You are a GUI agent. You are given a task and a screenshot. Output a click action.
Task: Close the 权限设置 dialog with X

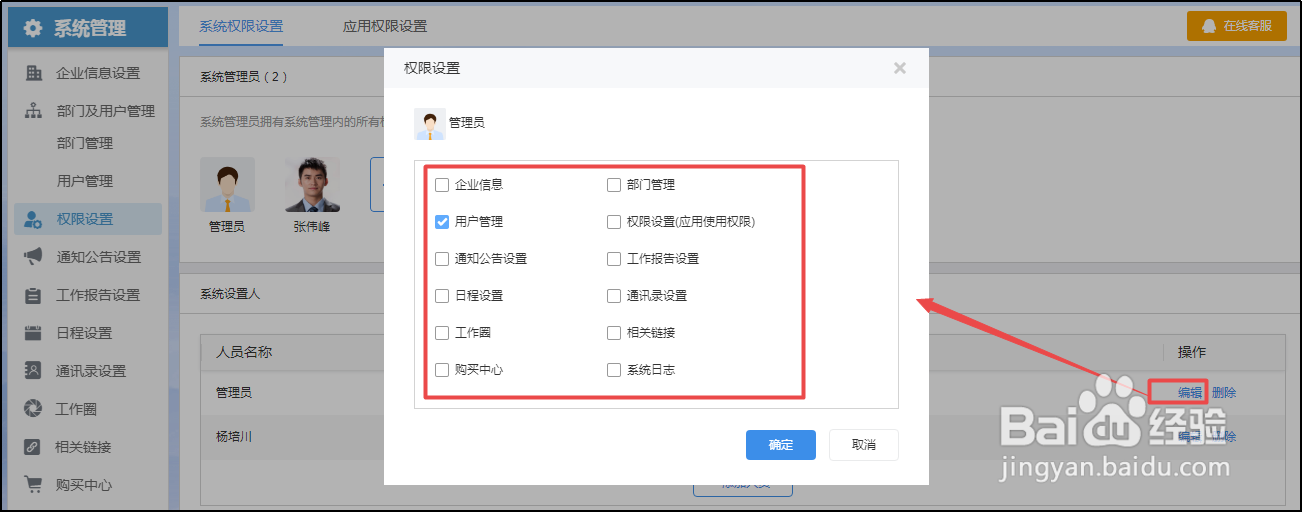tap(900, 68)
